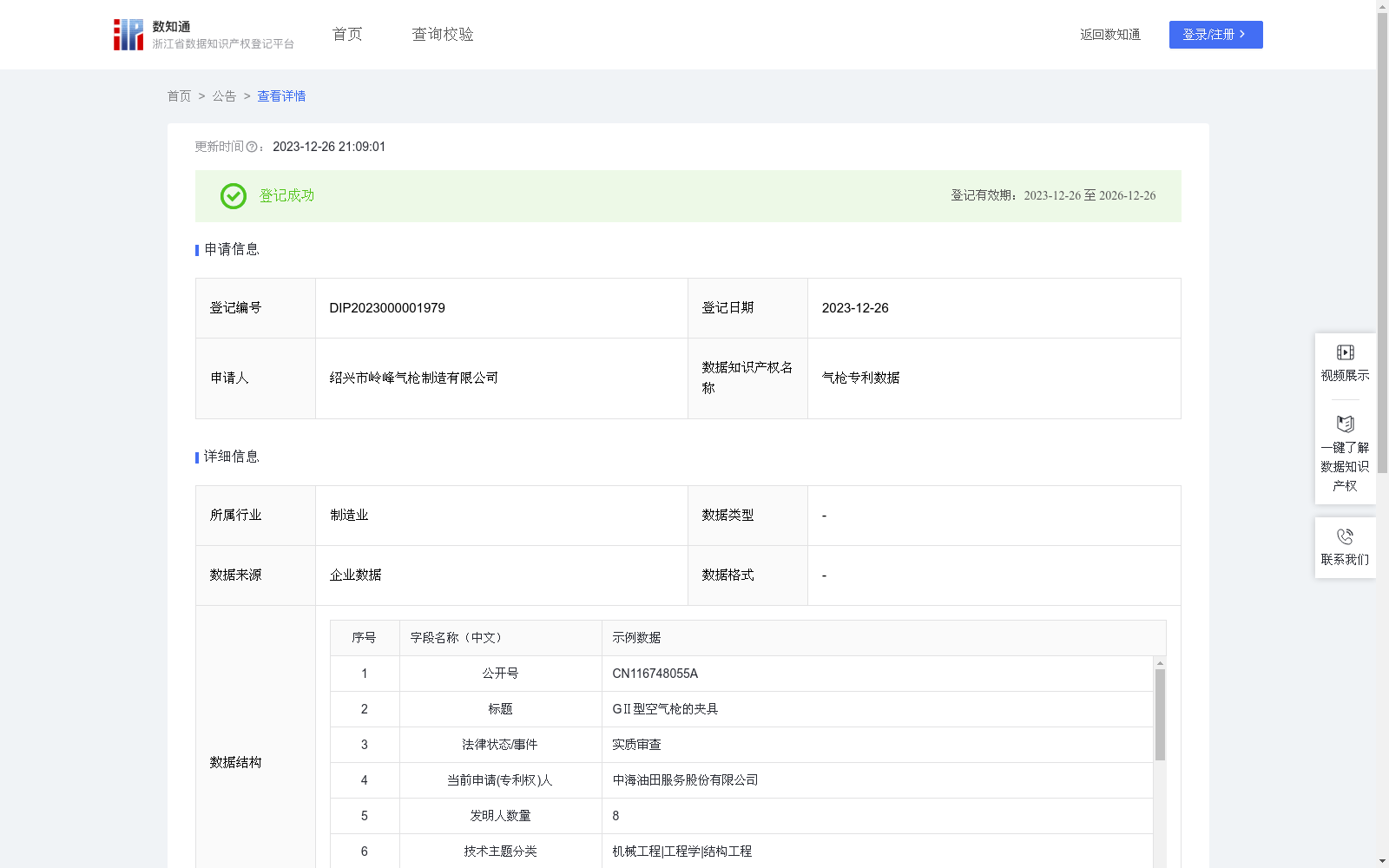Click the 技术主题分类 field name cell
The height and width of the screenshot is (868, 1389).
point(500,852)
